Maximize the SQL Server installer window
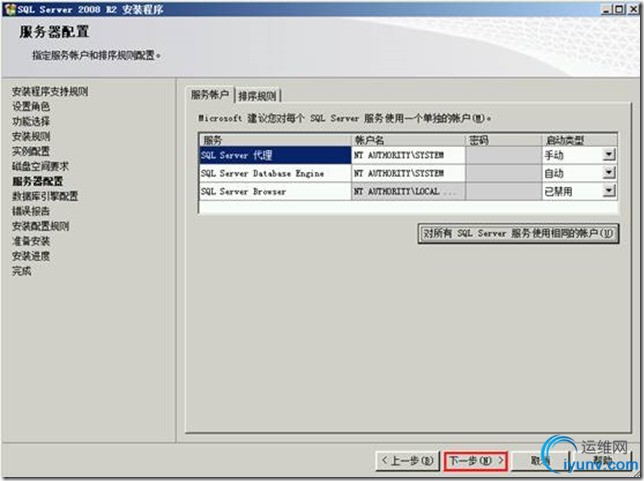This screenshot has height=481, width=644. point(619,9)
